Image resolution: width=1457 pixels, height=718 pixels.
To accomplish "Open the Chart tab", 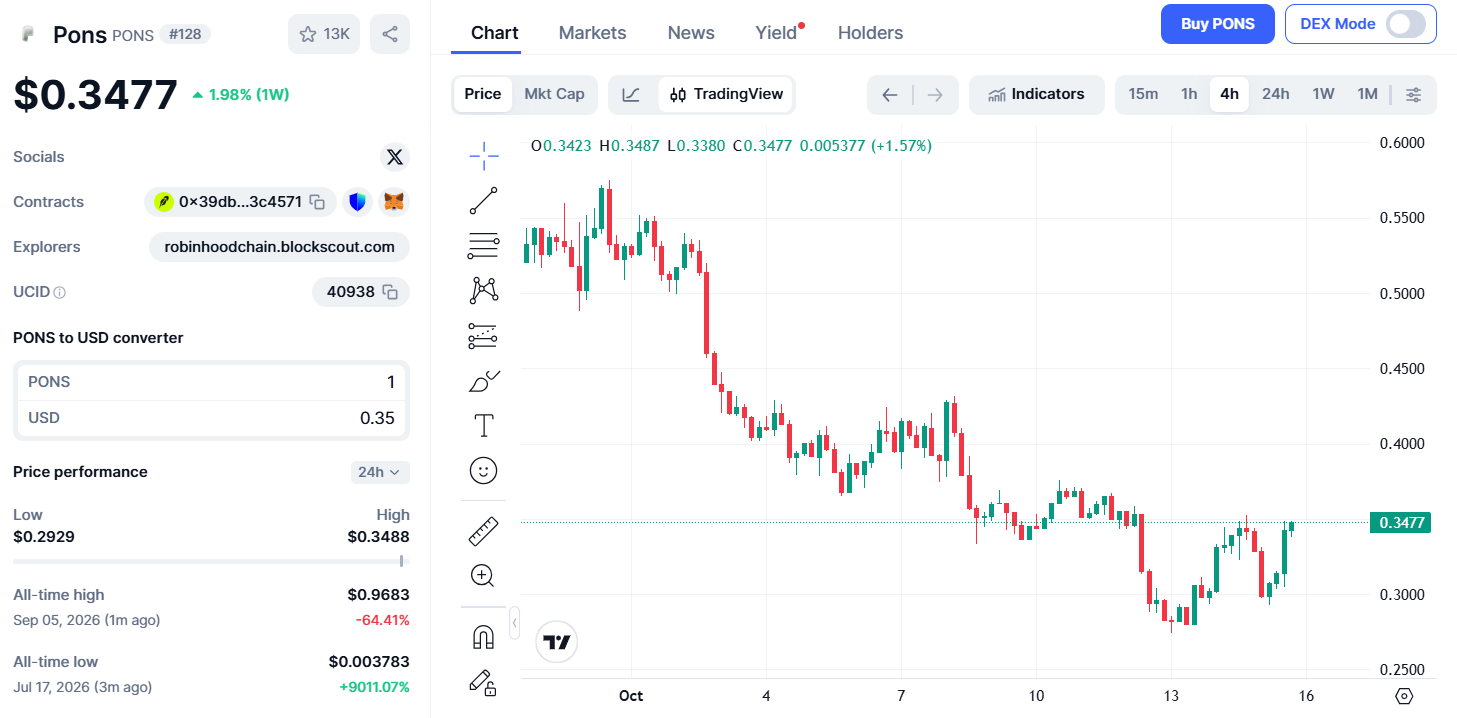I will pos(495,33).
